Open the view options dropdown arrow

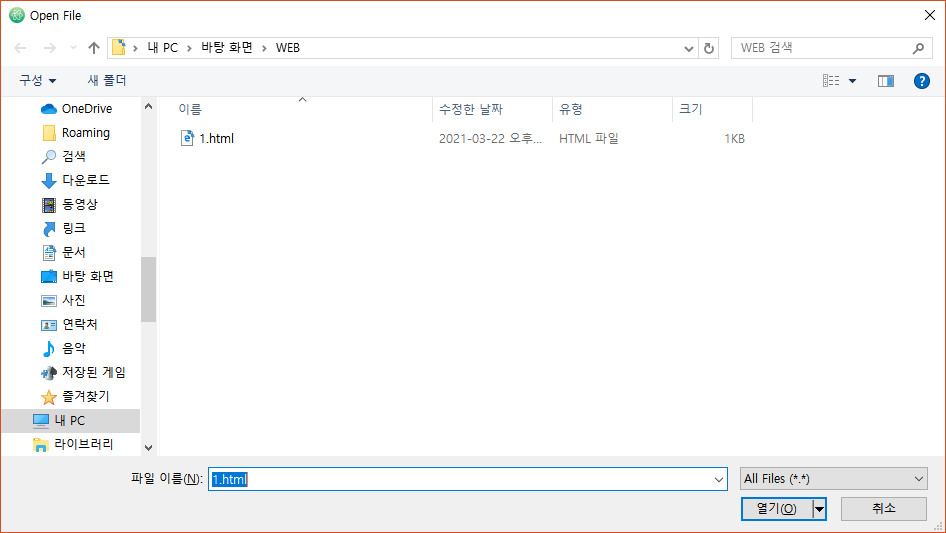pos(852,81)
